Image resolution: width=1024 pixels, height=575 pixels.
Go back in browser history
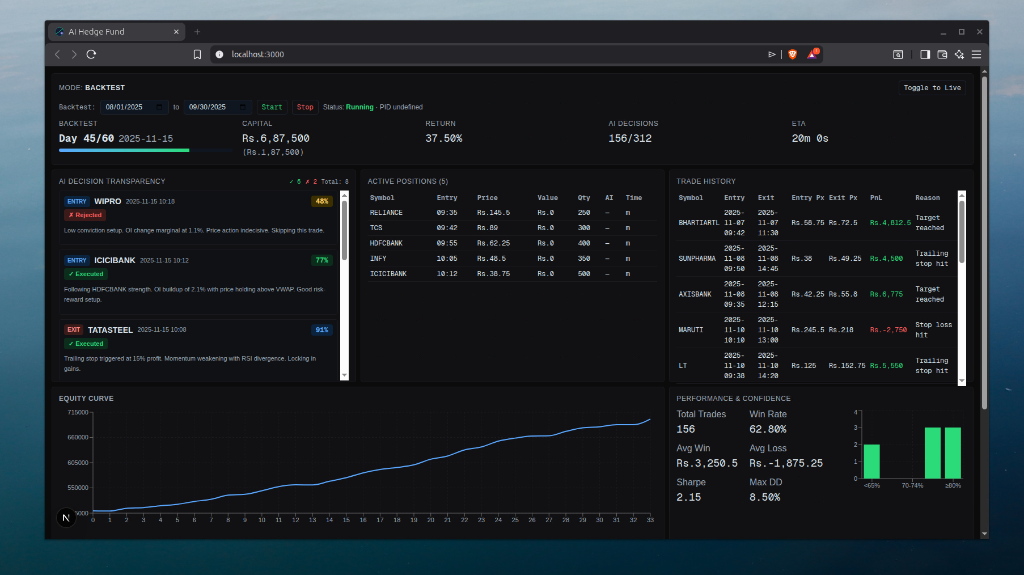pyautogui.click(x=57, y=54)
